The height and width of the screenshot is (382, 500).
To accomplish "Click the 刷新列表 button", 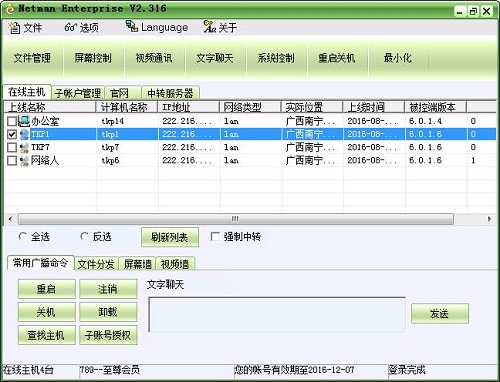I will [x=170, y=237].
